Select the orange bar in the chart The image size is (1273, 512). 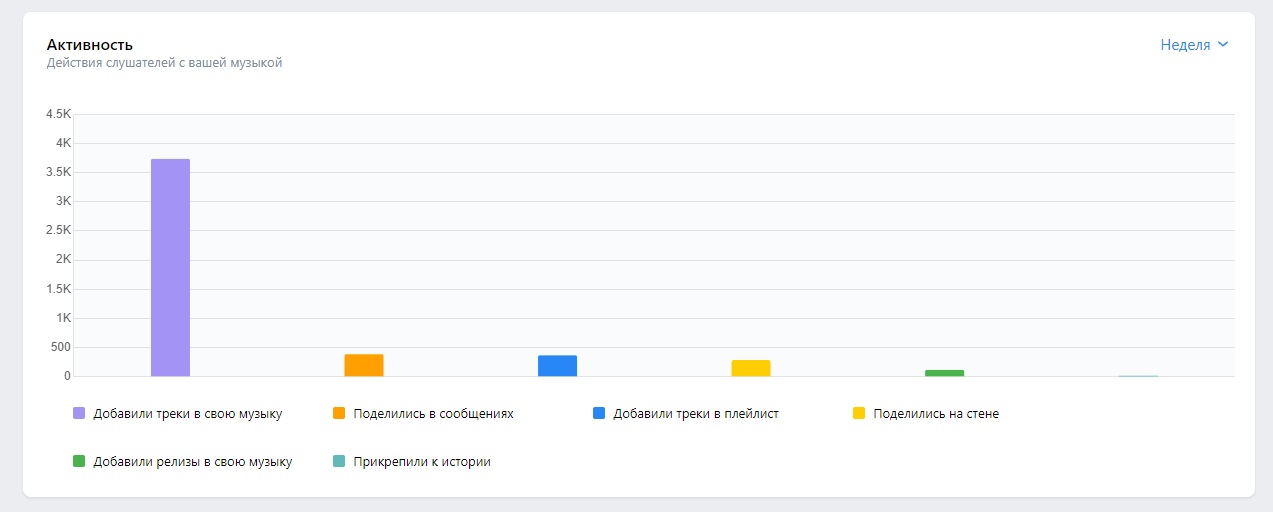pos(364,365)
